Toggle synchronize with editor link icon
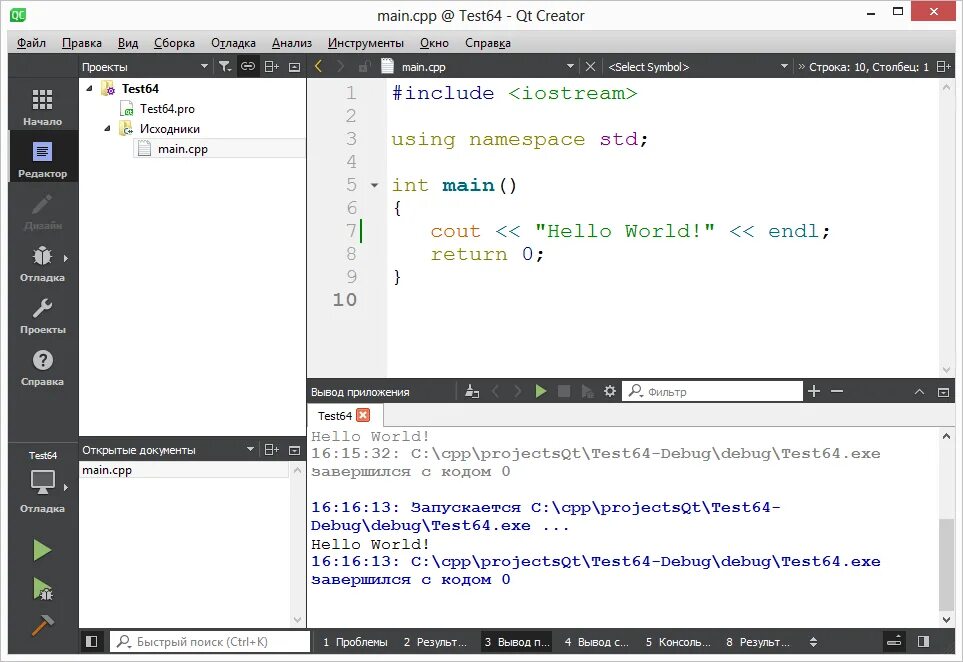Image resolution: width=963 pixels, height=662 pixels. click(x=248, y=66)
